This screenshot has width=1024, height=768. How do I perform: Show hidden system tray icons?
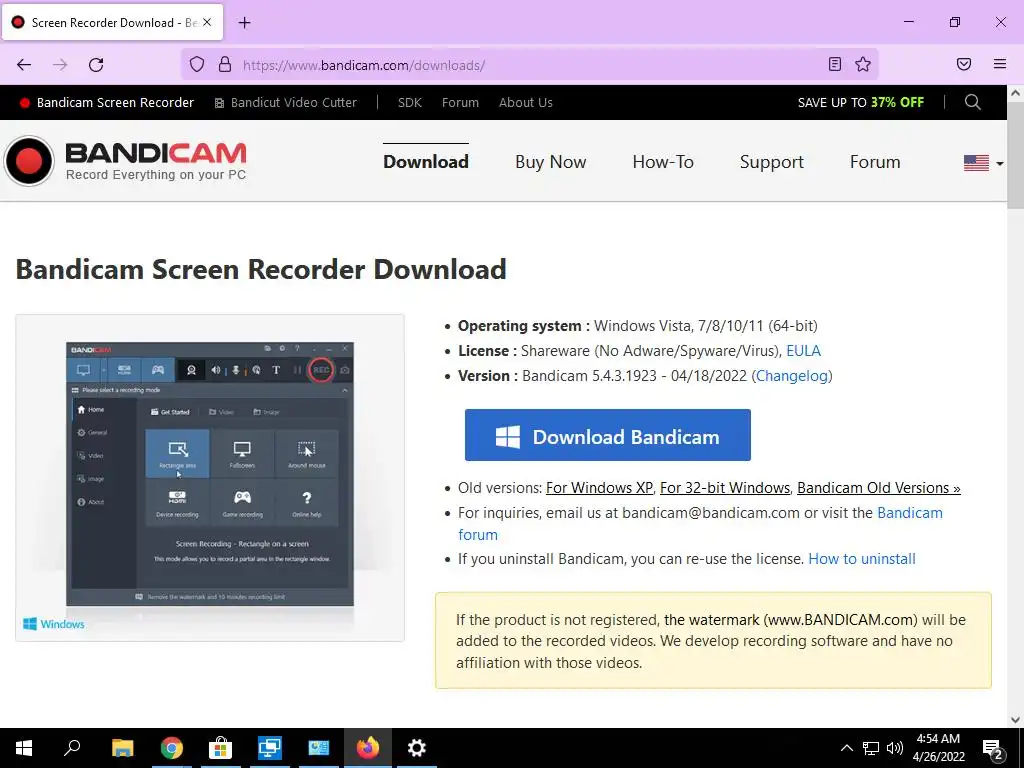[846, 748]
